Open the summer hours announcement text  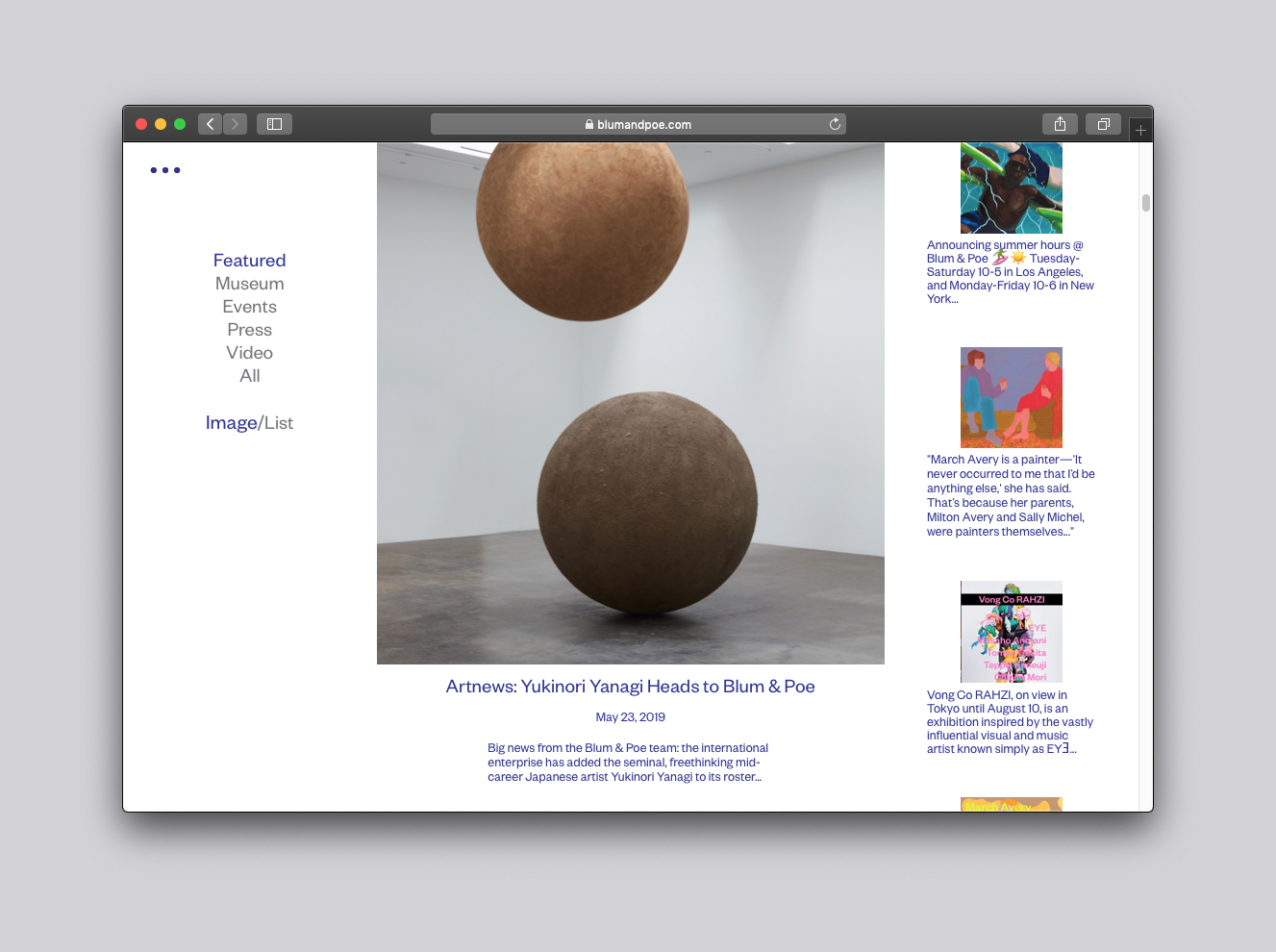click(x=1010, y=272)
